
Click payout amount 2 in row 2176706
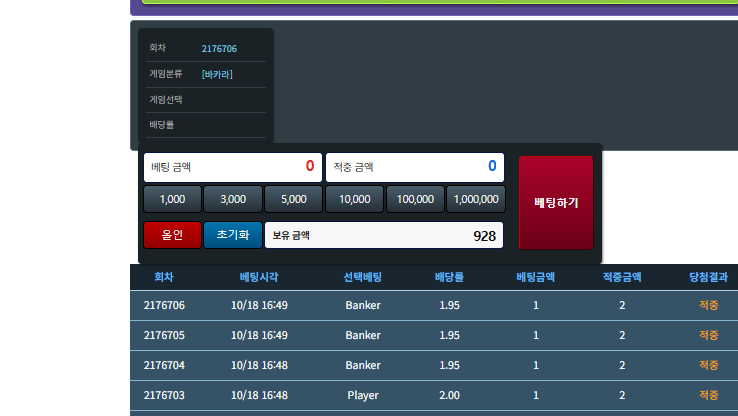click(x=622, y=305)
